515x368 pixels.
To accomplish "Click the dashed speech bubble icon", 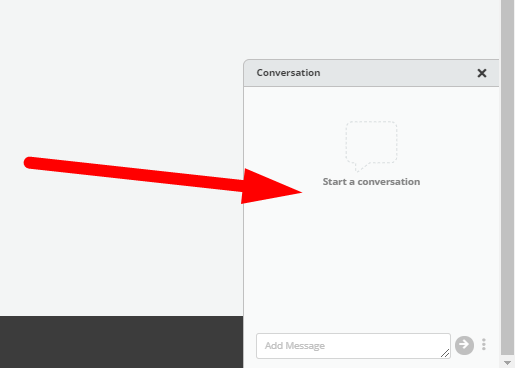I will pos(371,146).
